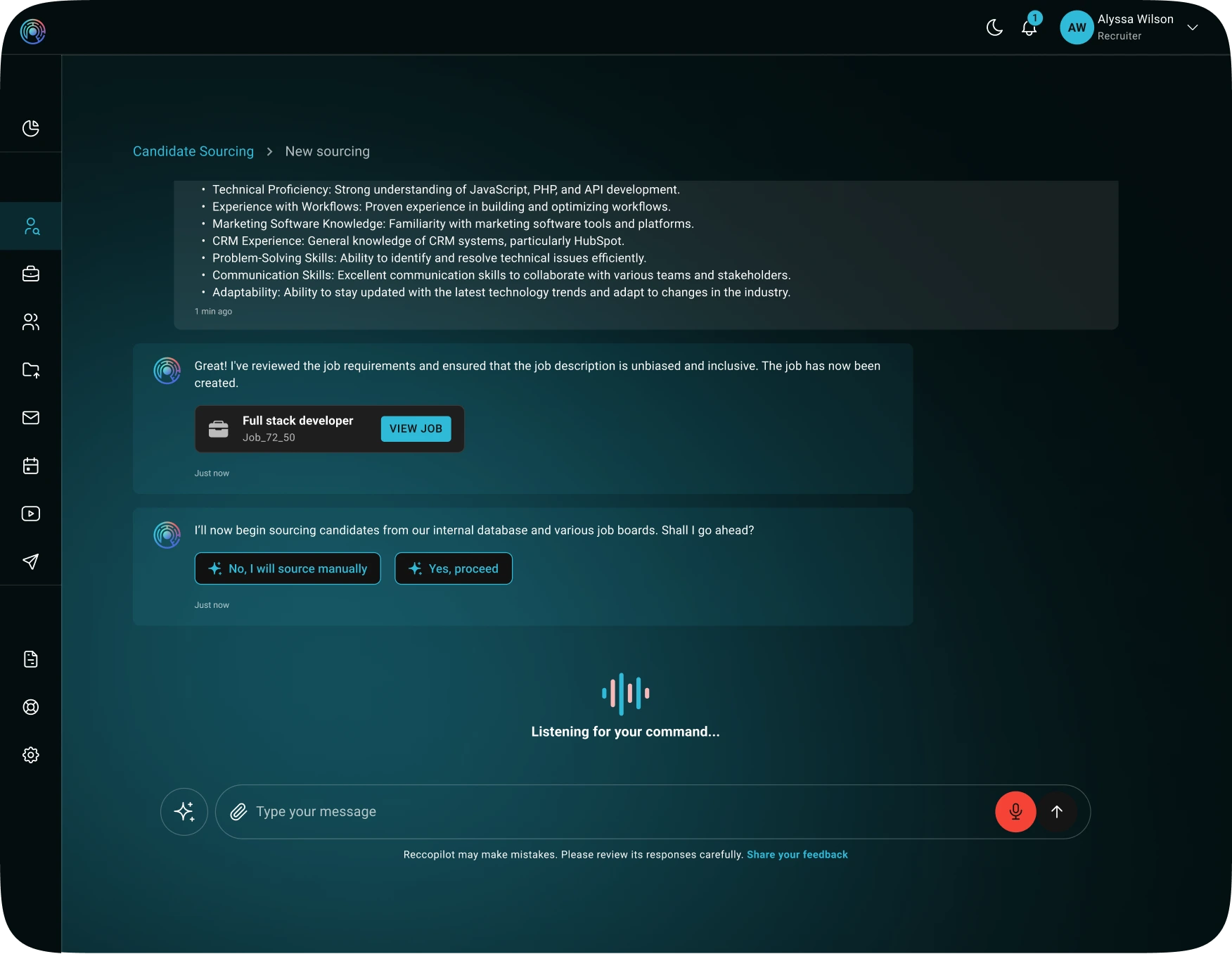
Task: Click the Reccopilot logo in the top-left corner
Action: click(x=32, y=31)
